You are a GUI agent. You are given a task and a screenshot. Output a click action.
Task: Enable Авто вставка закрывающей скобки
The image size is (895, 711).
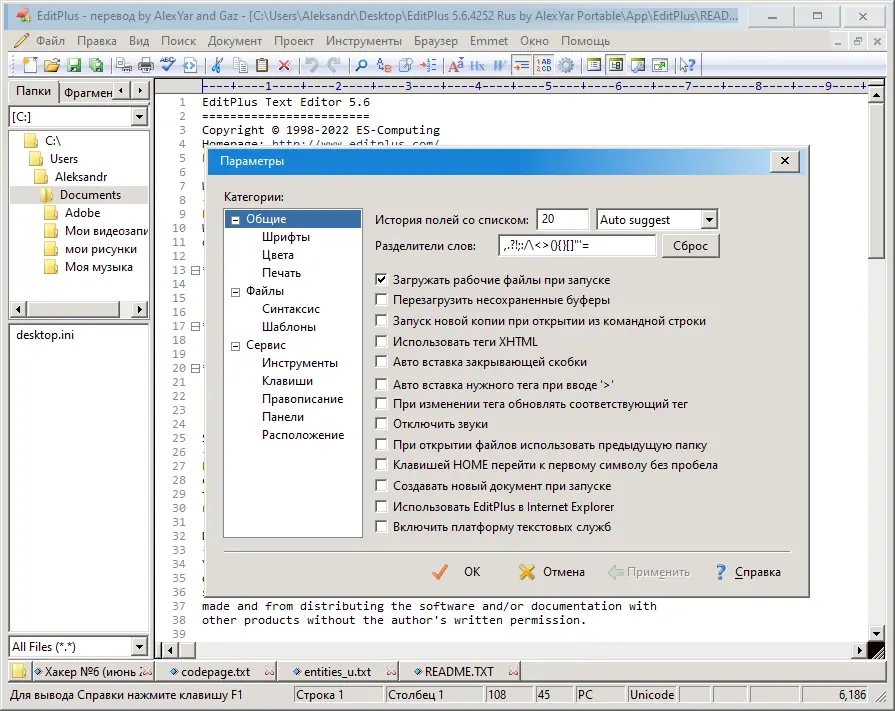coord(381,361)
